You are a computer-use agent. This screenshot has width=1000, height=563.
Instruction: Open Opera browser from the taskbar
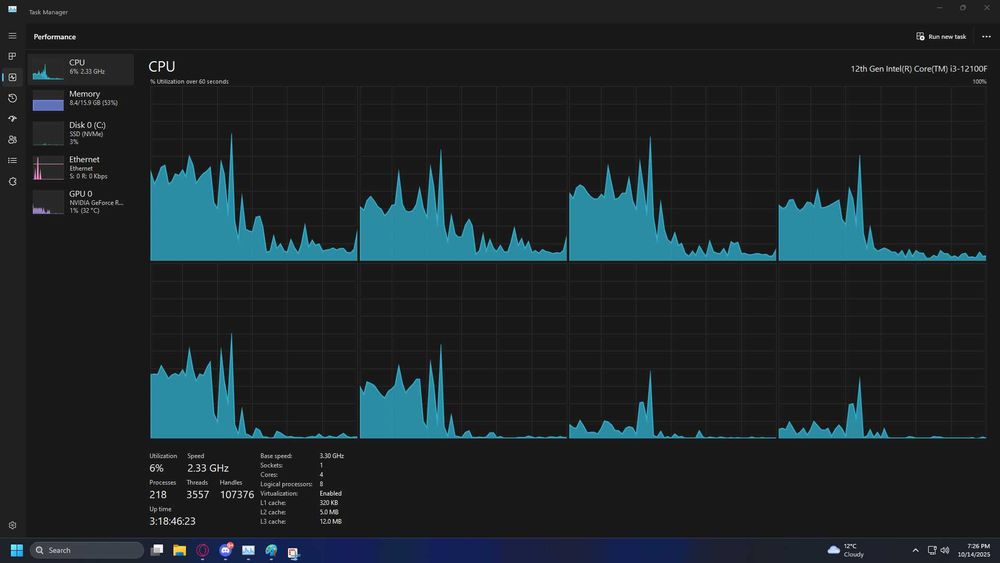(x=203, y=550)
